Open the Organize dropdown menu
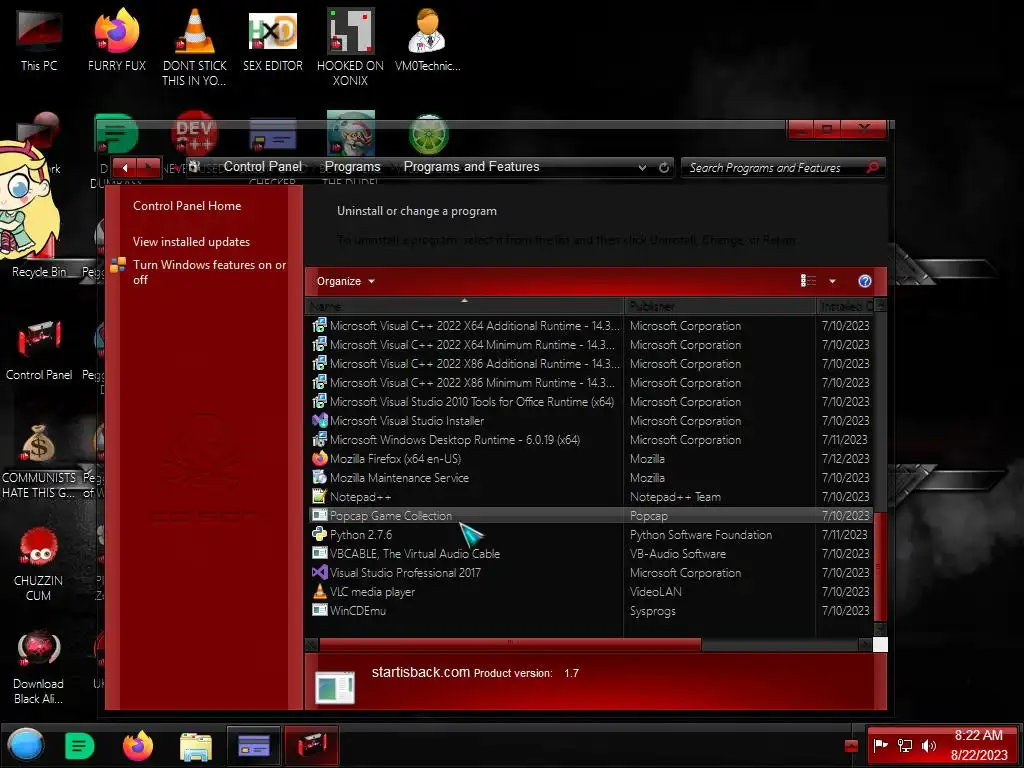The image size is (1024, 768). click(345, 281)
